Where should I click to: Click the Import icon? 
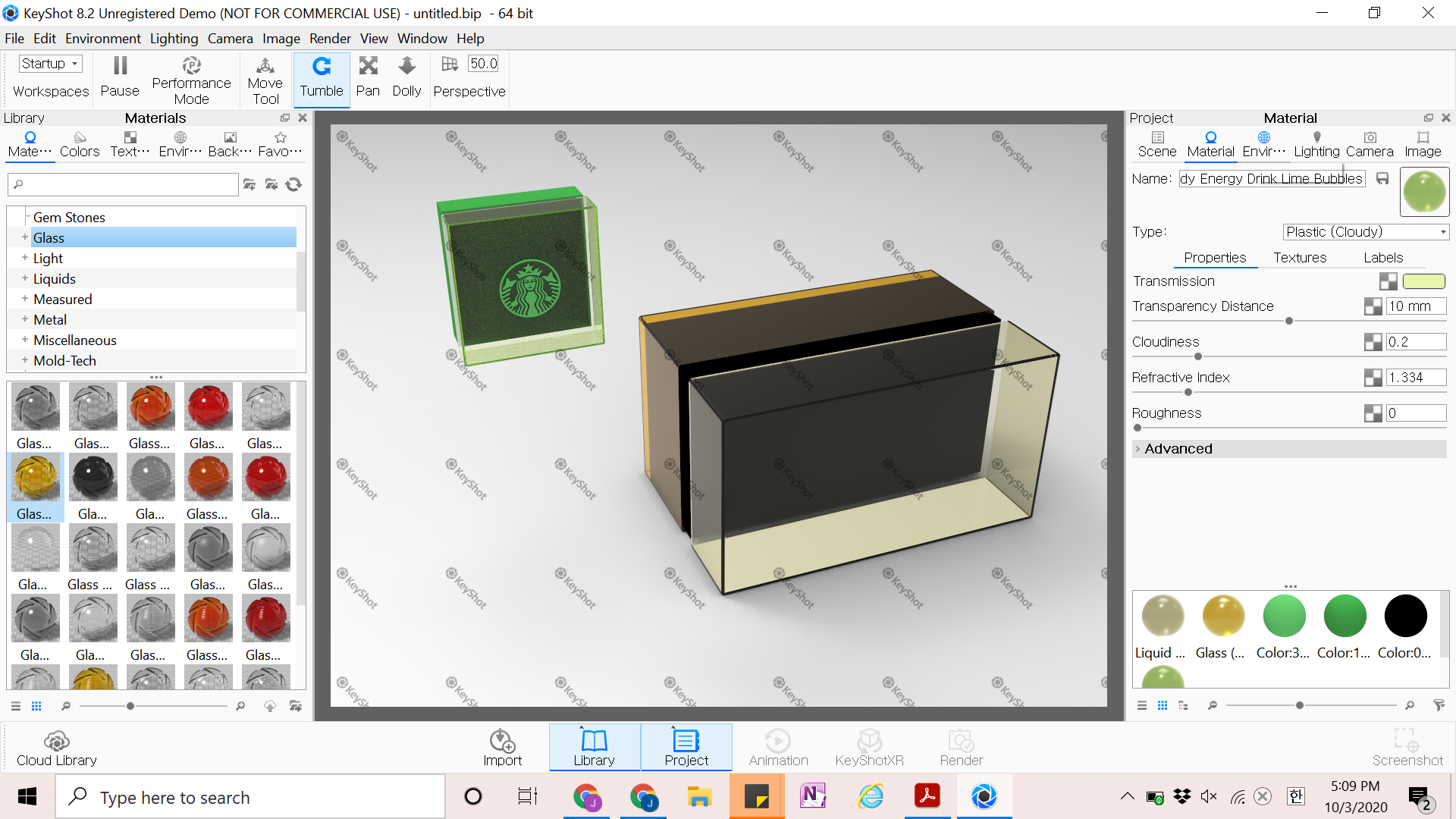[x=502, y=748]
